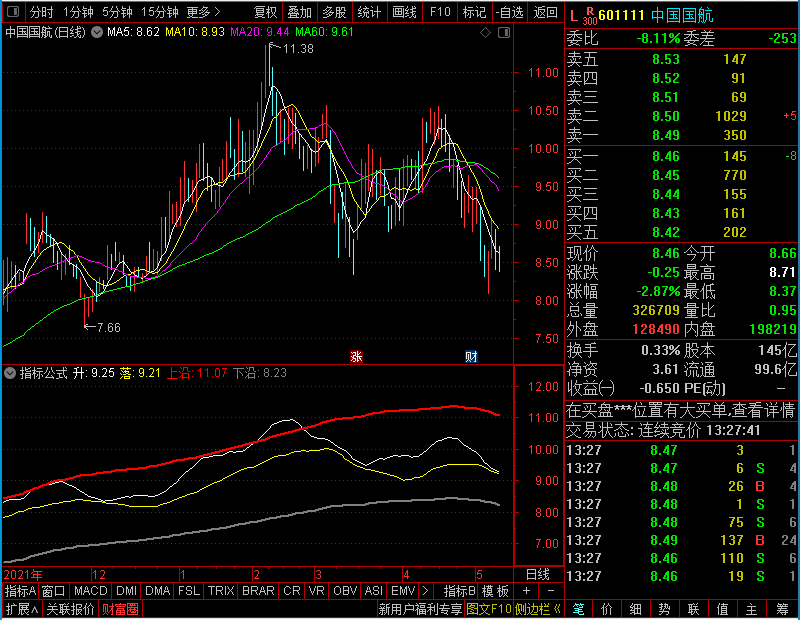Open F10 company info
The image size is (800, 620).
coord(440,12)
